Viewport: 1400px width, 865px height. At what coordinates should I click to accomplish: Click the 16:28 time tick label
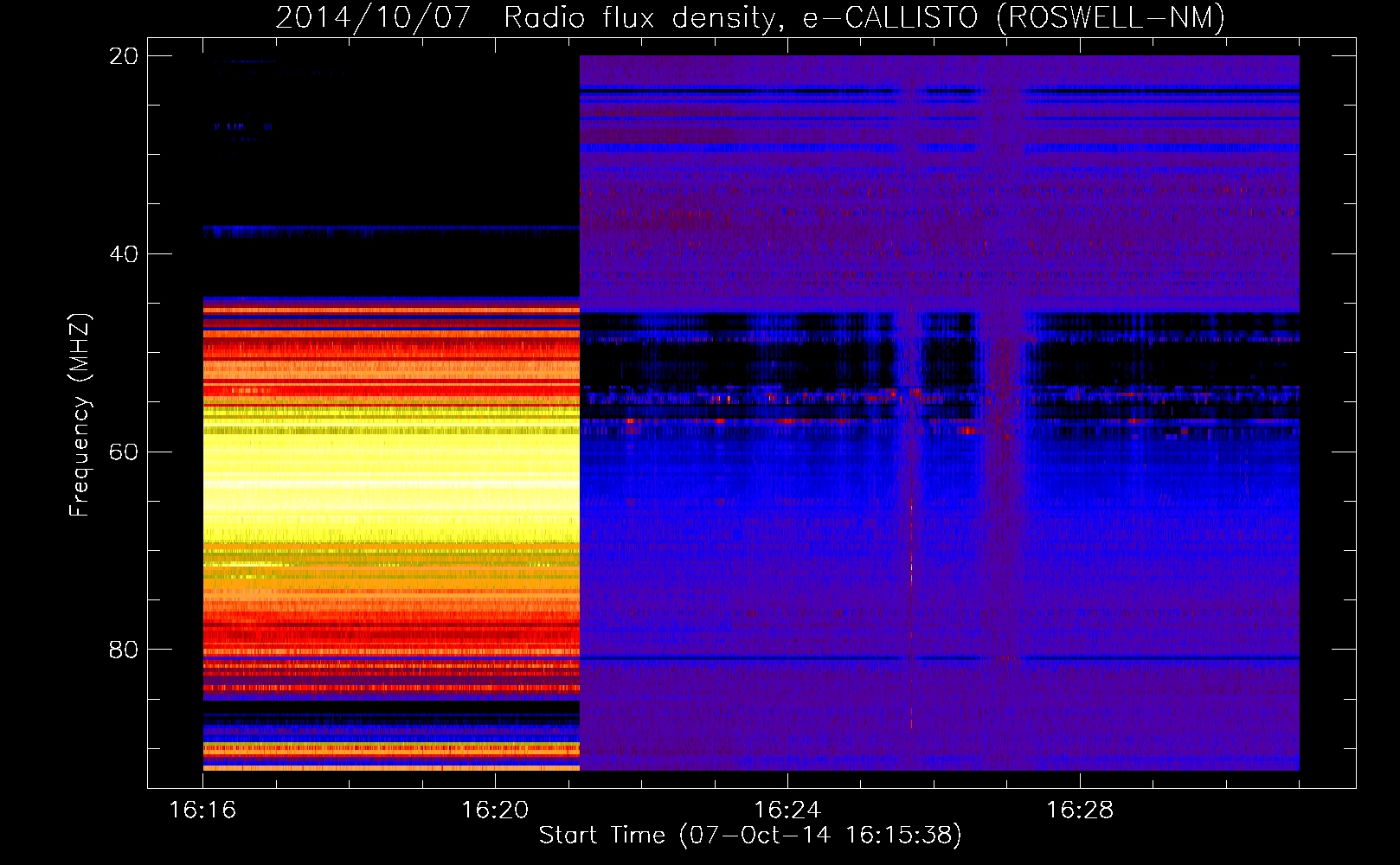1080,811
